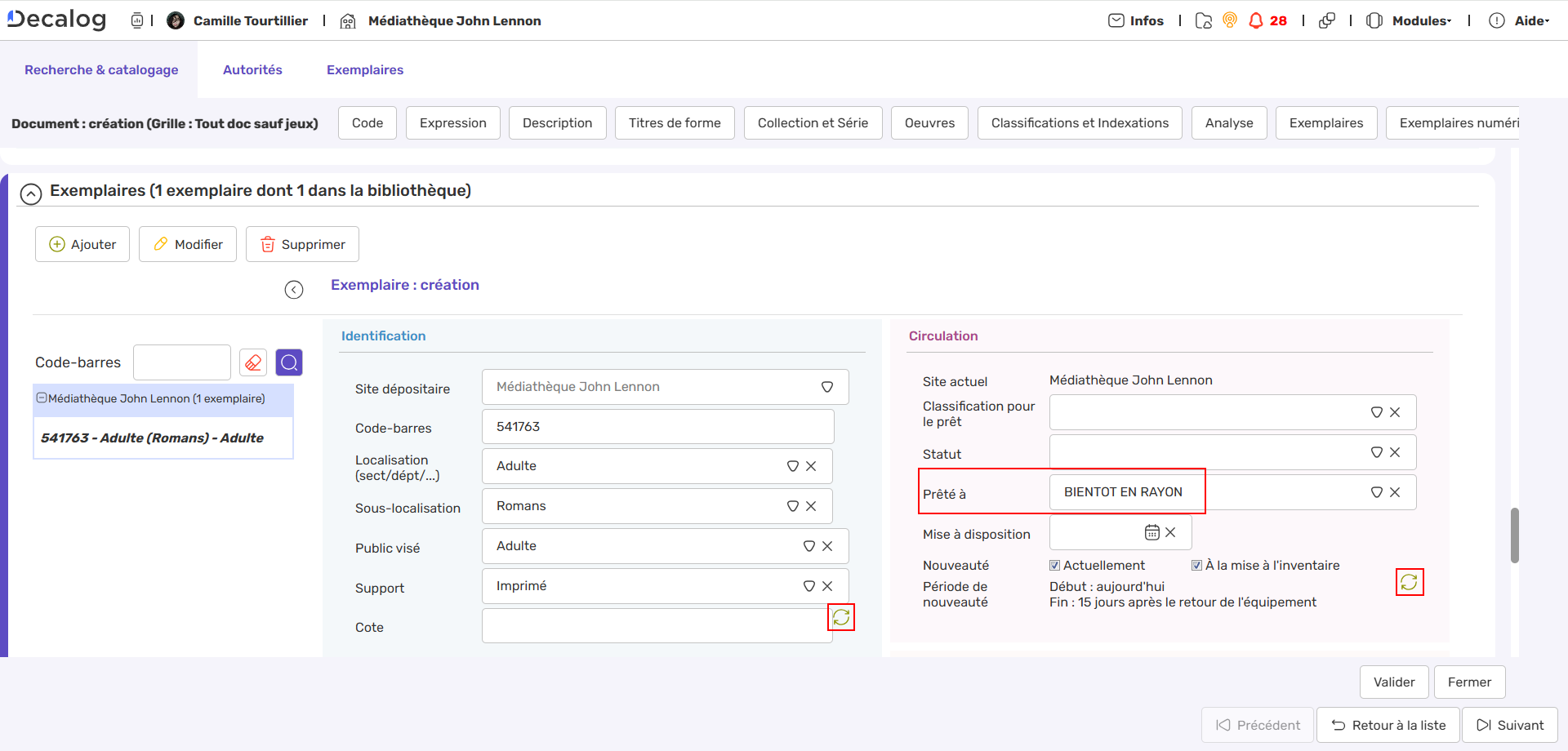Open the Modules menu

[x=1420, y=20]
